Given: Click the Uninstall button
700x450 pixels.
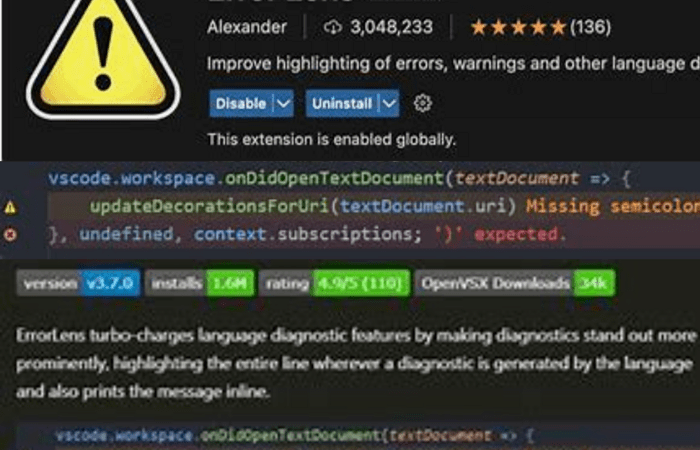Looking at the screenshot, I should click(x=342, y=104).
